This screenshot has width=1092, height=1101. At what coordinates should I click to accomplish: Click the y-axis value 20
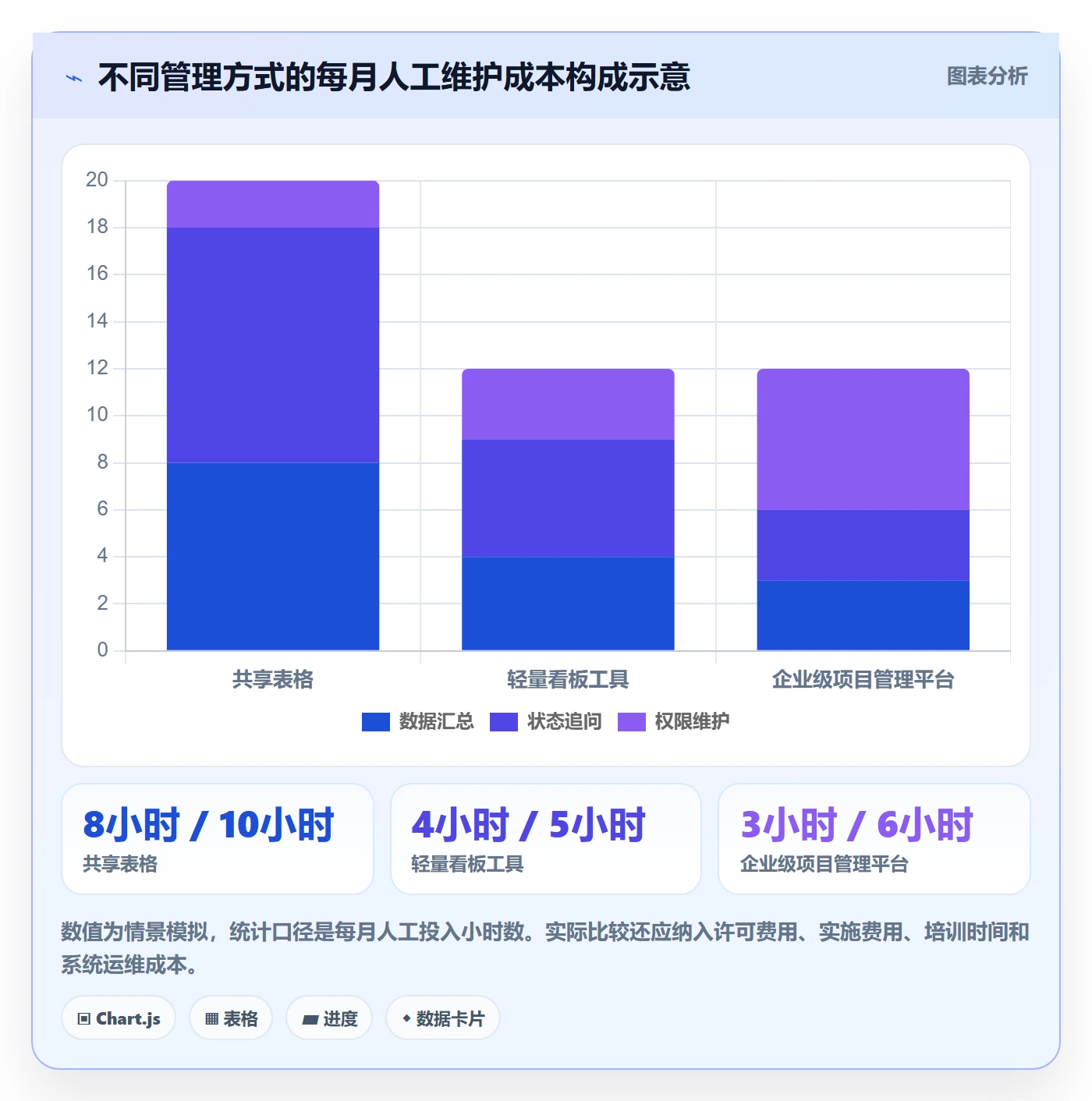[97, 180]
